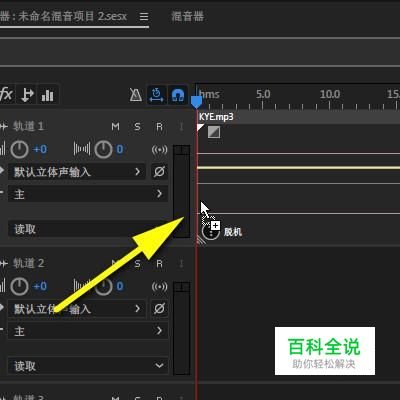
Task: Click 轨道 2 pan value 0
Action: [x=120, y=286]
